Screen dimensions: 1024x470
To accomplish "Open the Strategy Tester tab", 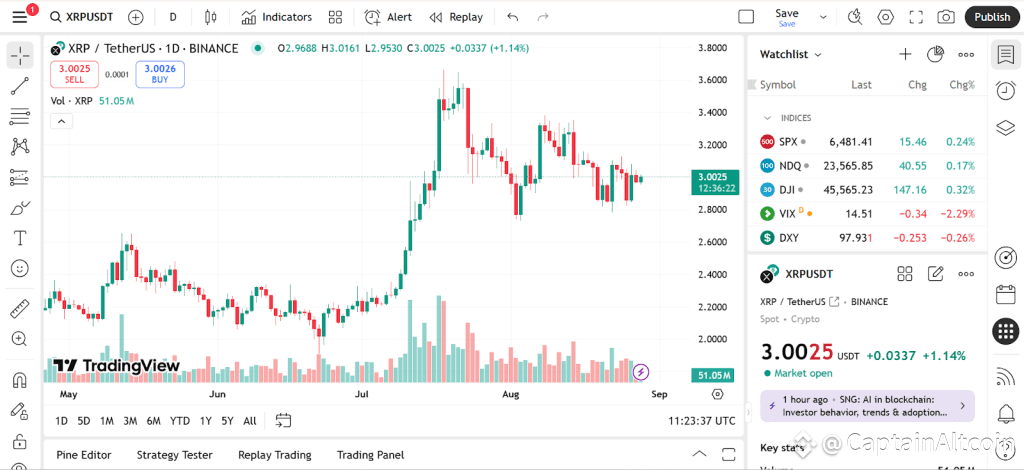I will (x=174, y=455).
